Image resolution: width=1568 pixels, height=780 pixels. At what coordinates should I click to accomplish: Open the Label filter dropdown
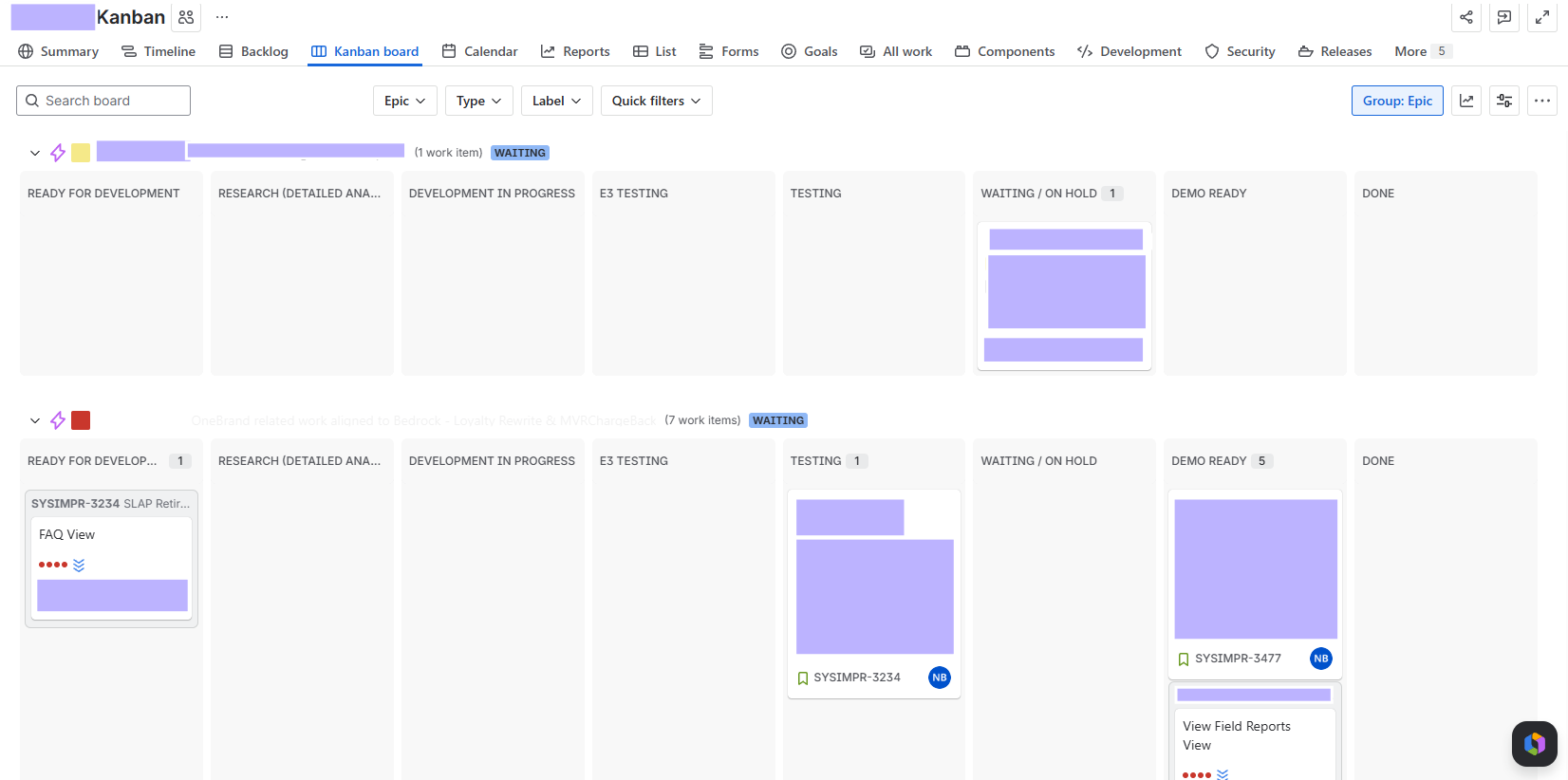557,101
